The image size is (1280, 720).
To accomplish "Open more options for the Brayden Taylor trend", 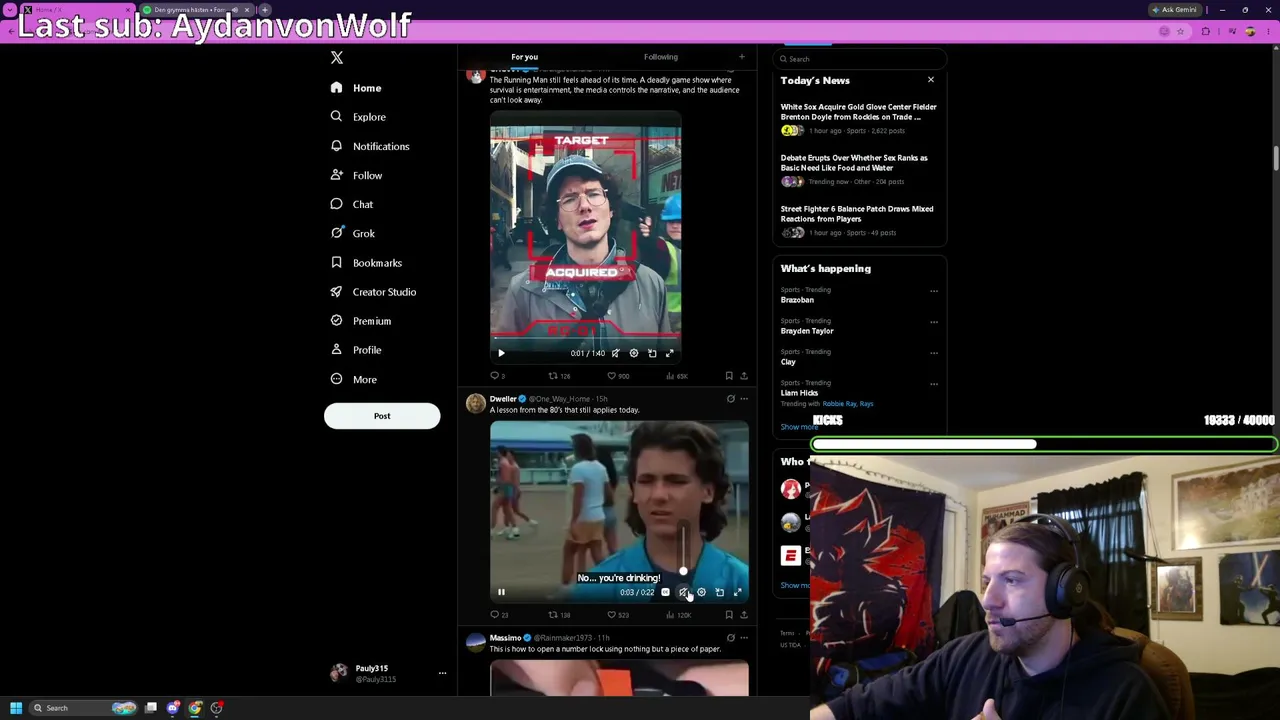I will pos(934,322).
